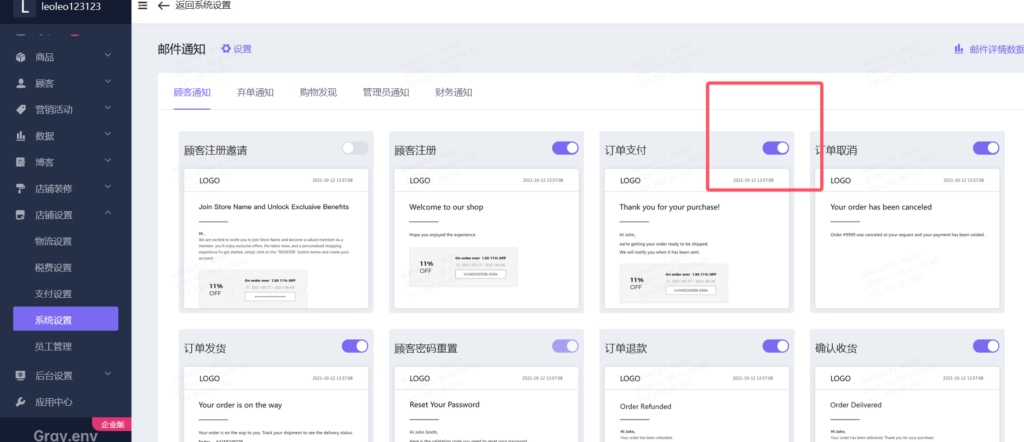Click the 应用中心 wrench icon
The width and height of the screenshot is (1024, 442).
21,402
